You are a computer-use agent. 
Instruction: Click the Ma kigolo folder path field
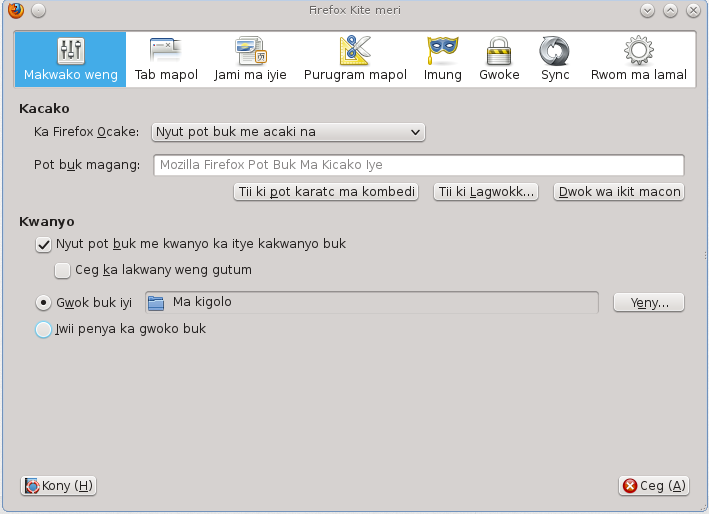[x=372, y=302]
